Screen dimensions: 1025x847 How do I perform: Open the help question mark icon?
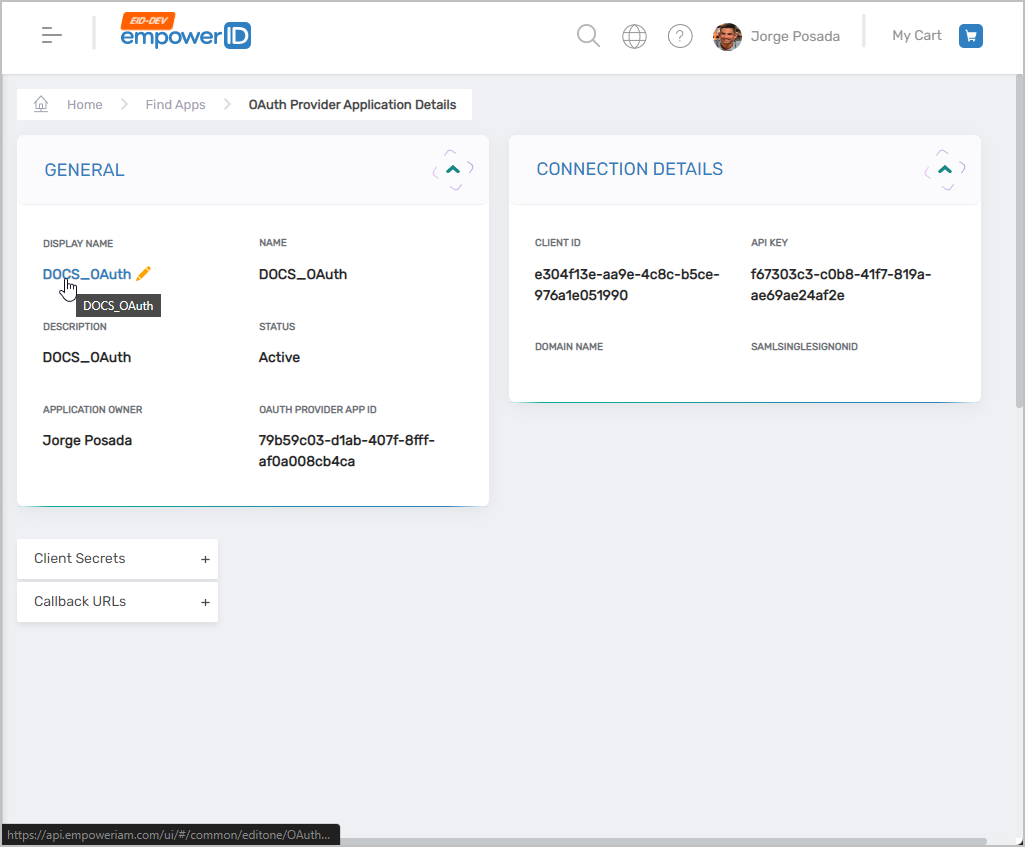pos(680,37)
